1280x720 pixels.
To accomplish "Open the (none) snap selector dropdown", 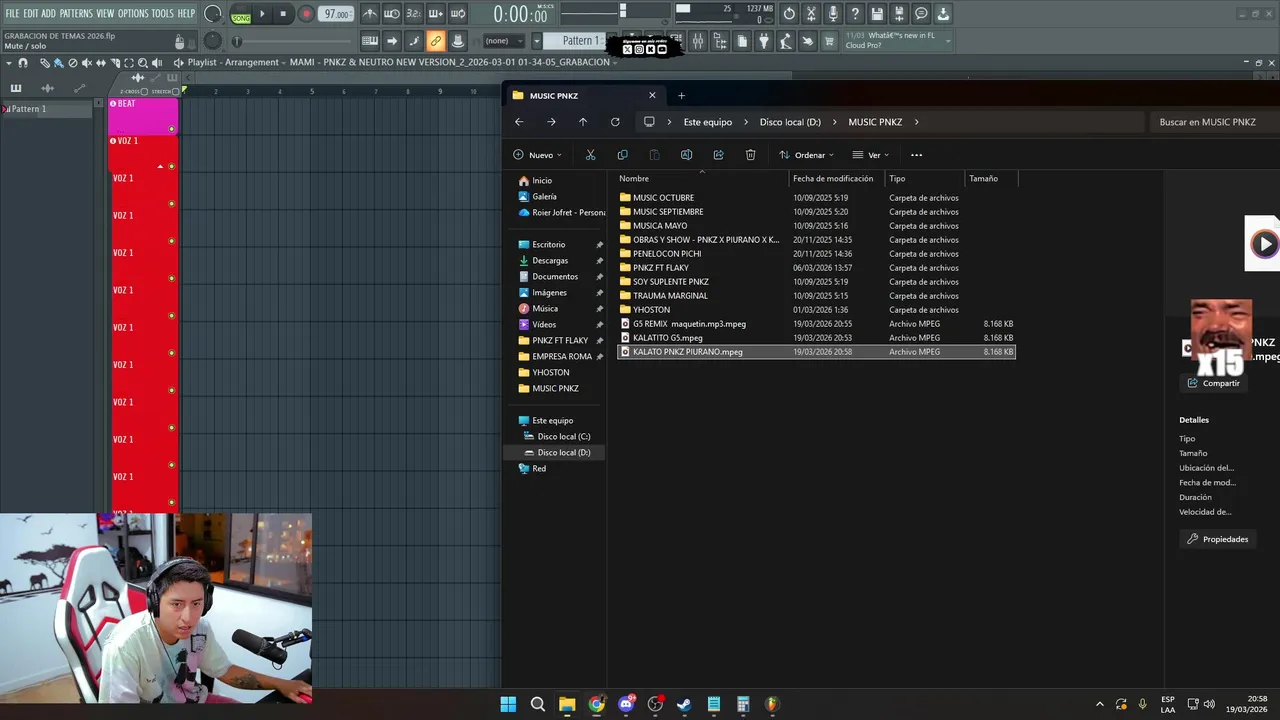I will [503, 41].
